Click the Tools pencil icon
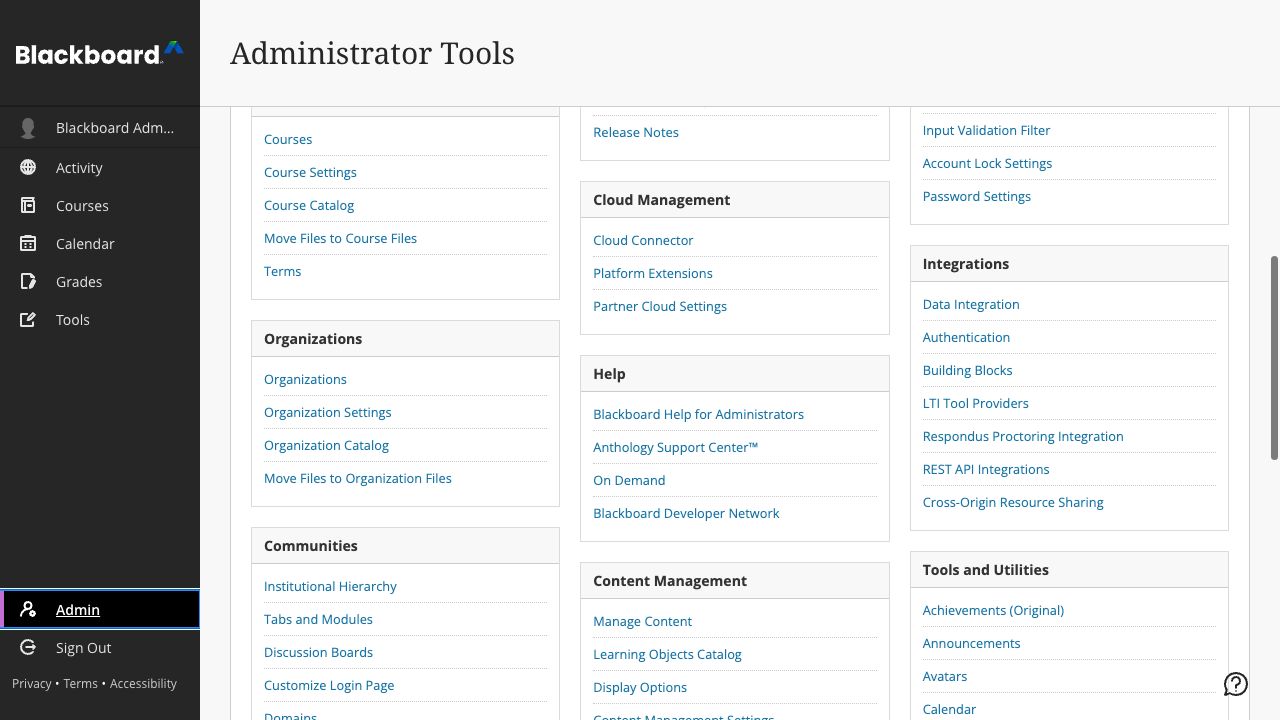This screenshot has height=720, width=1280. [28, 319]
